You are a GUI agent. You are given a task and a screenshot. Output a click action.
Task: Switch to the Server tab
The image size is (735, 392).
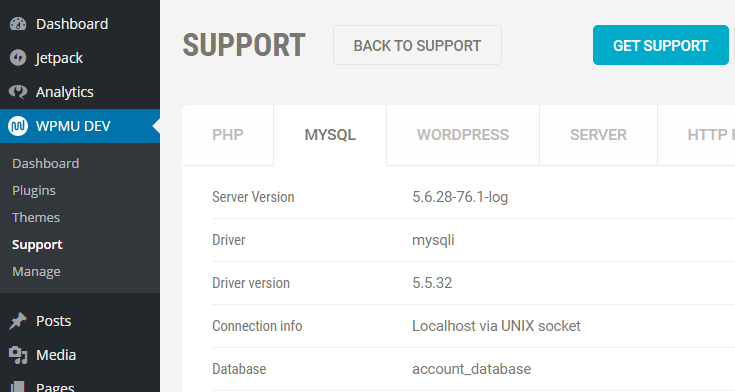[598, 135]
